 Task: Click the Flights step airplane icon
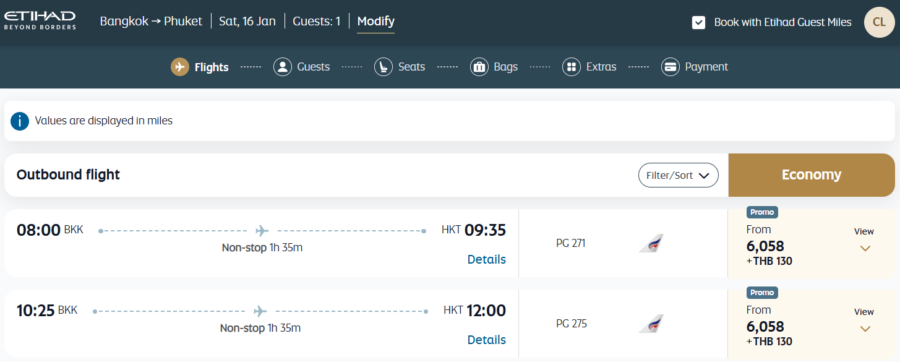coord(180,67)
